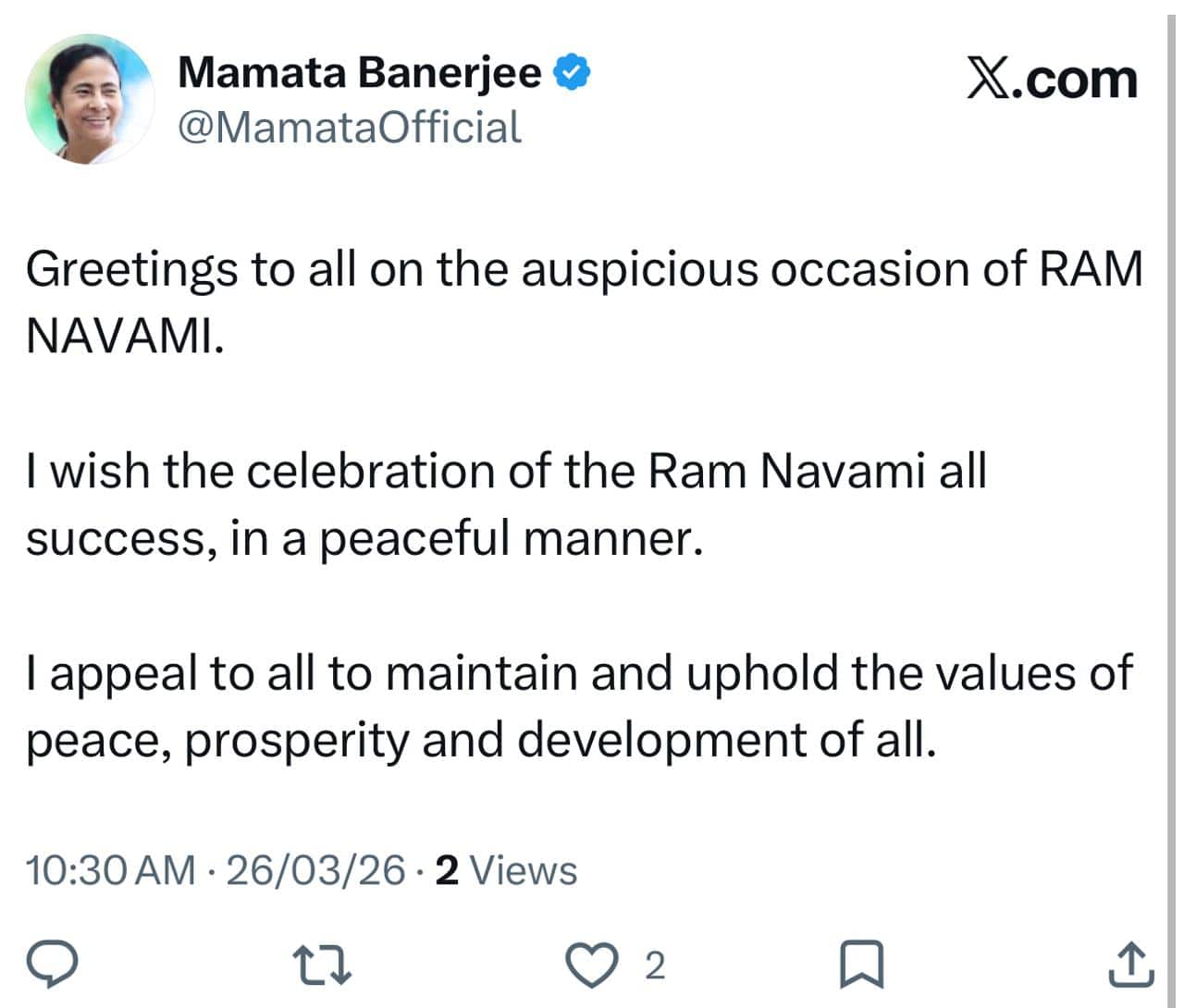Open the share icon at bottom right
Screen dimensions: 1184x1008
[x=1129, y=965]
